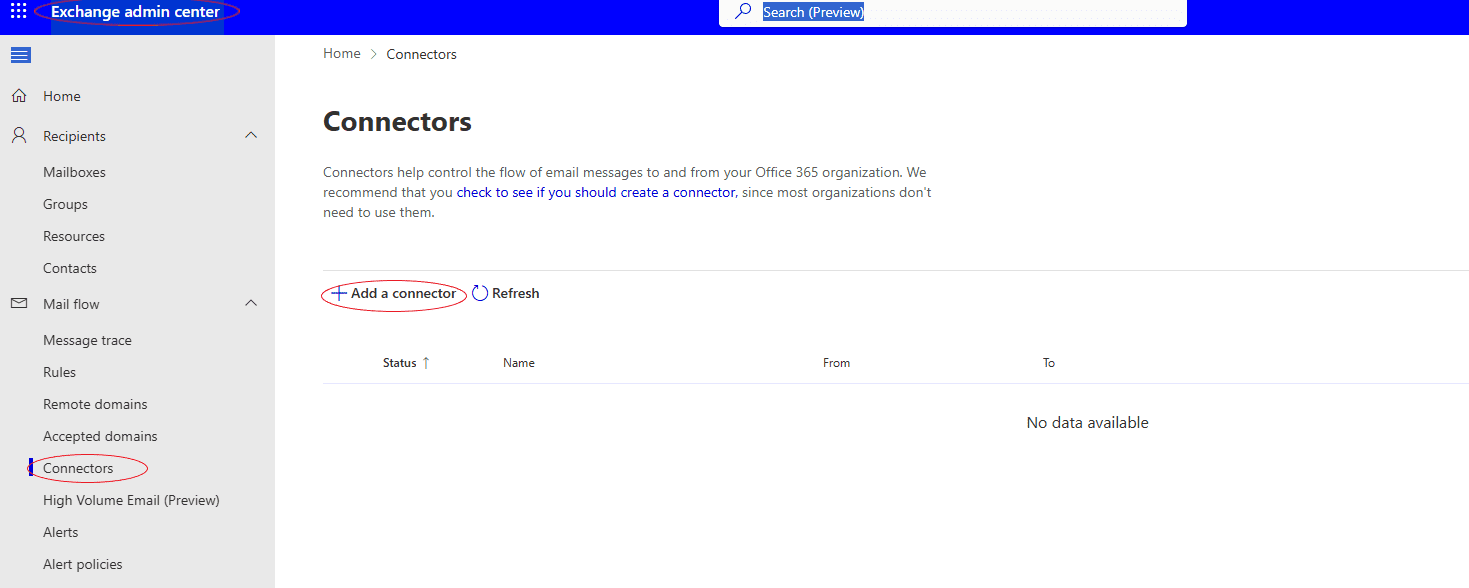Follow the 'check to see if you should create a connector' link
This screenshot has height=588, width=1469.
tap(596, 192)
